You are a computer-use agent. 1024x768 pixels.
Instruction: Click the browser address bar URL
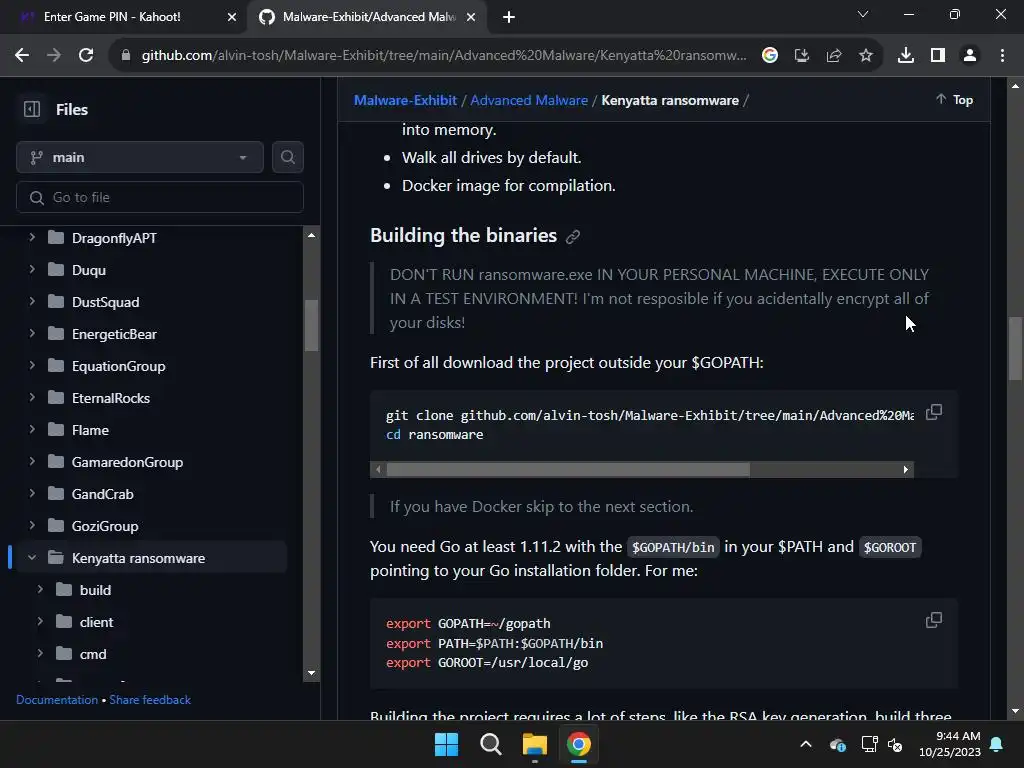tap(444, 56)
